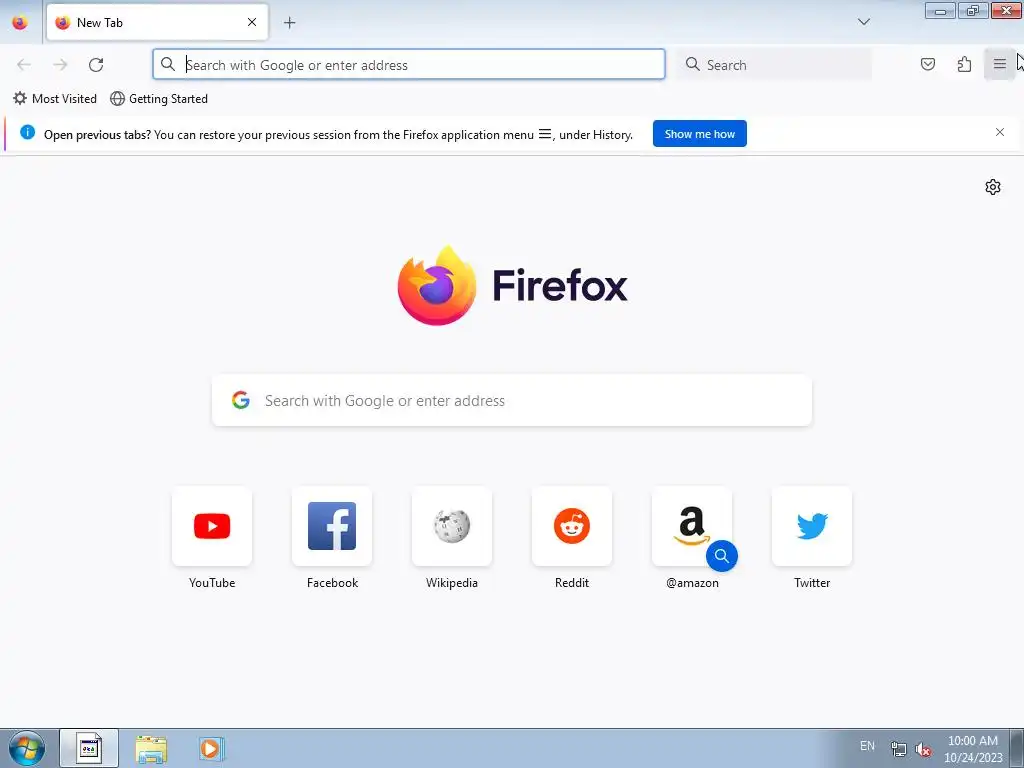Screen dimensions: 1024x768
Task: Click the address bar search magnifier icon
Action: click(168, 64)
